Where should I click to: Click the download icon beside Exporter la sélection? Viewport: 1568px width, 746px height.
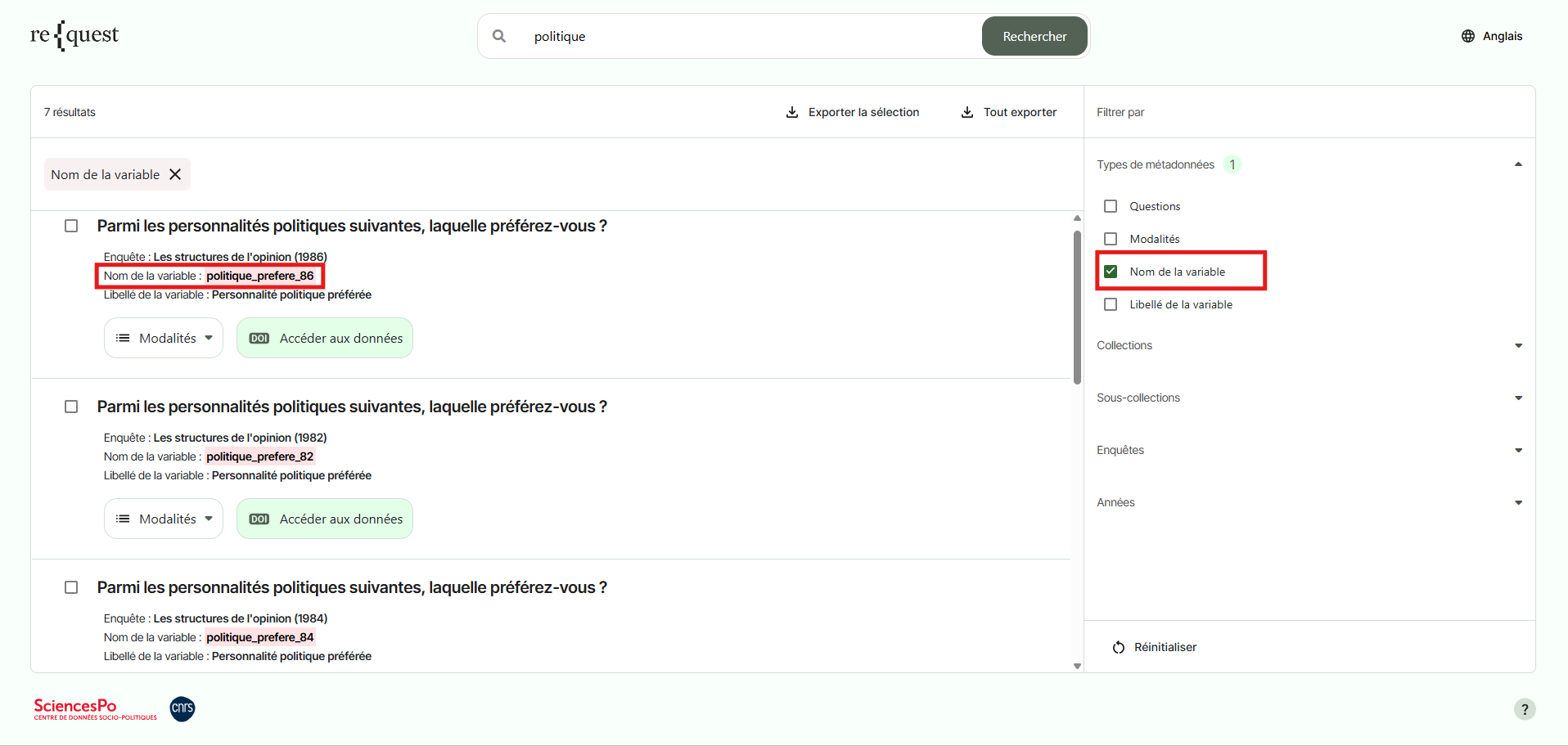791,112
